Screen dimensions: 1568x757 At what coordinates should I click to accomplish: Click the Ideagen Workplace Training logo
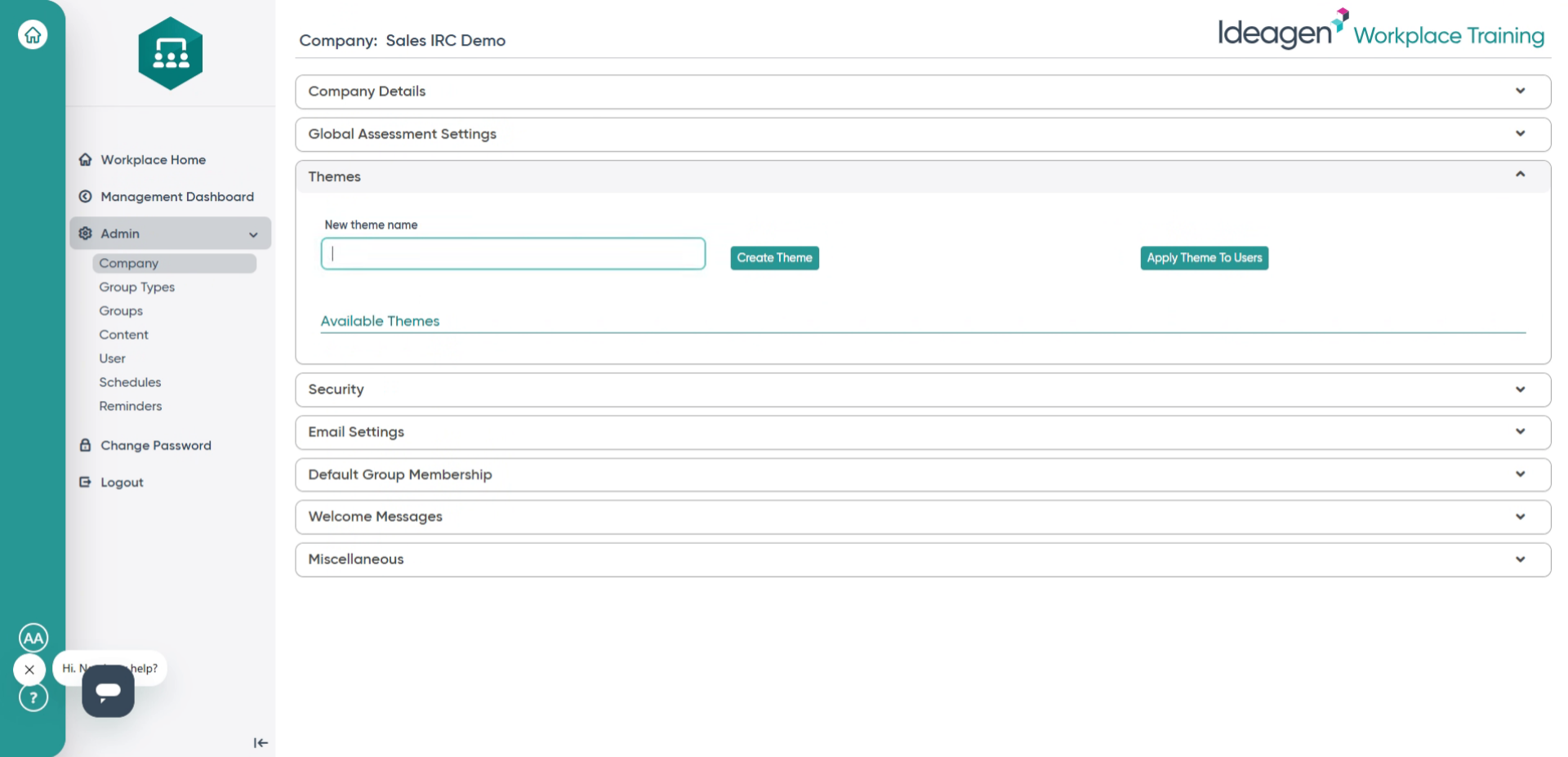(x=1381, y=30)
